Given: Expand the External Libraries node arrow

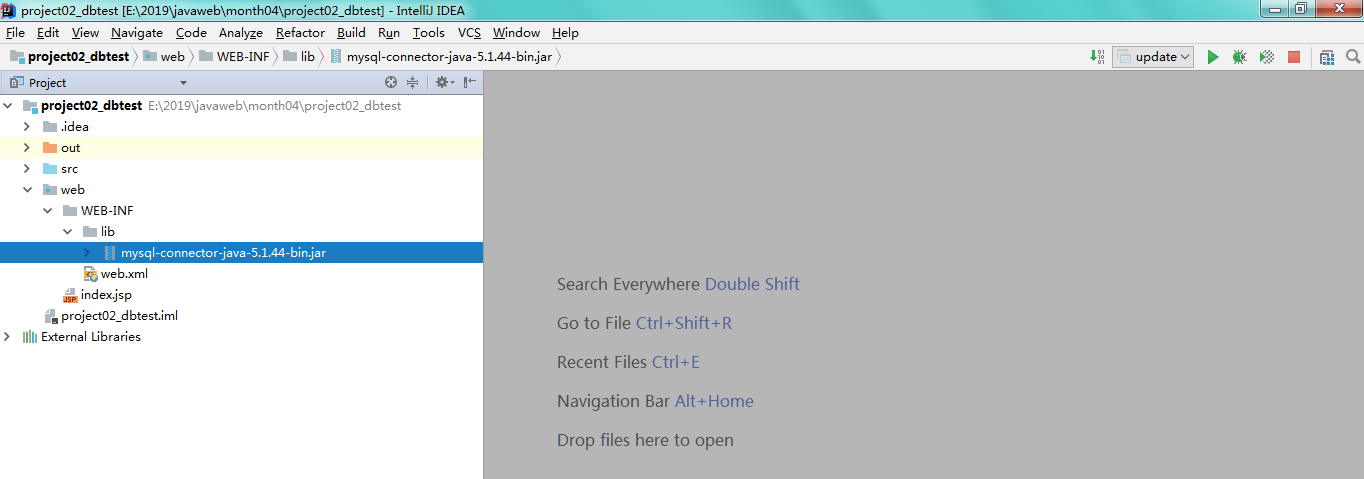Looking at the screenshot, I should tap(8, 337).
